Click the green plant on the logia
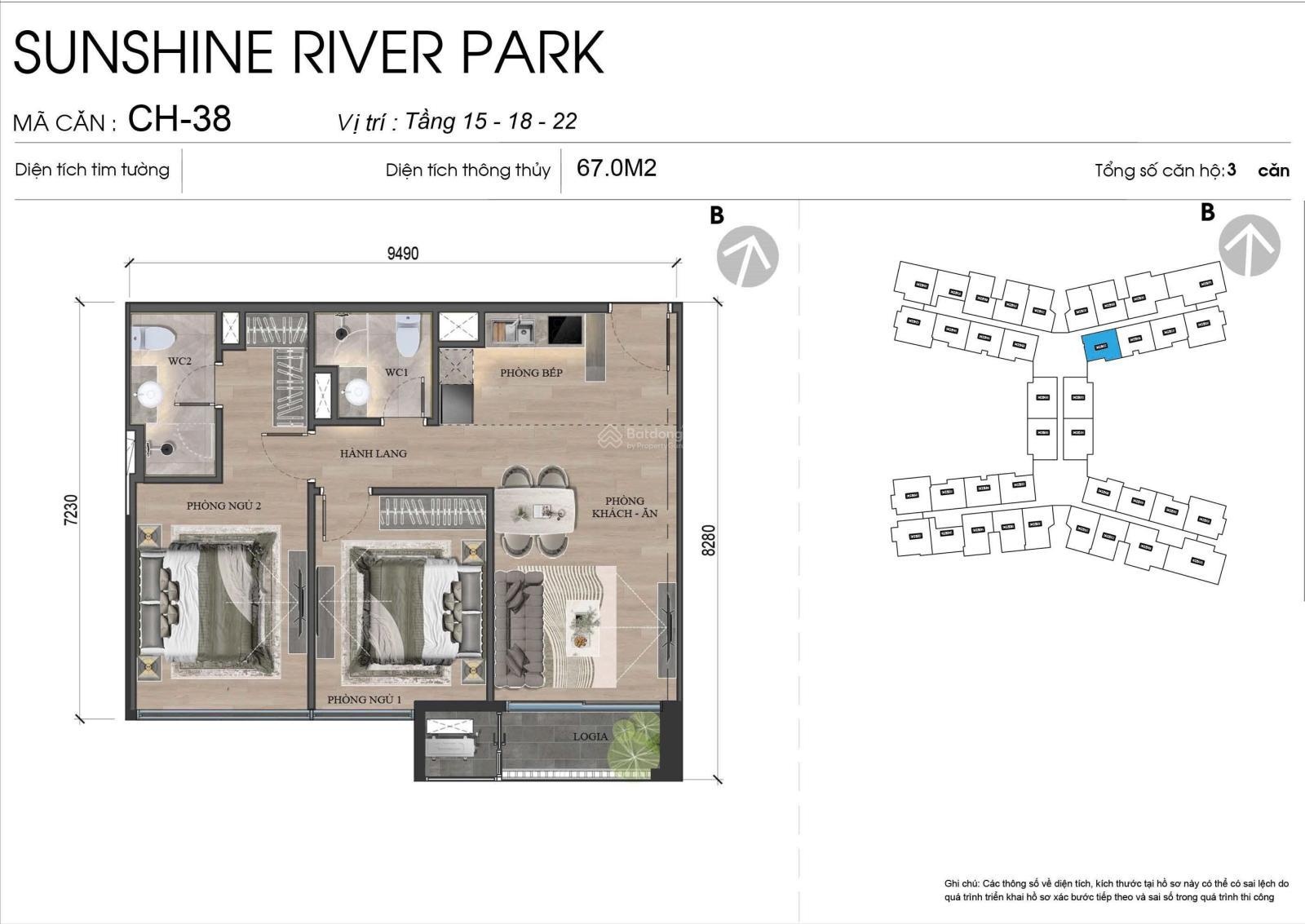 point(636,744)
